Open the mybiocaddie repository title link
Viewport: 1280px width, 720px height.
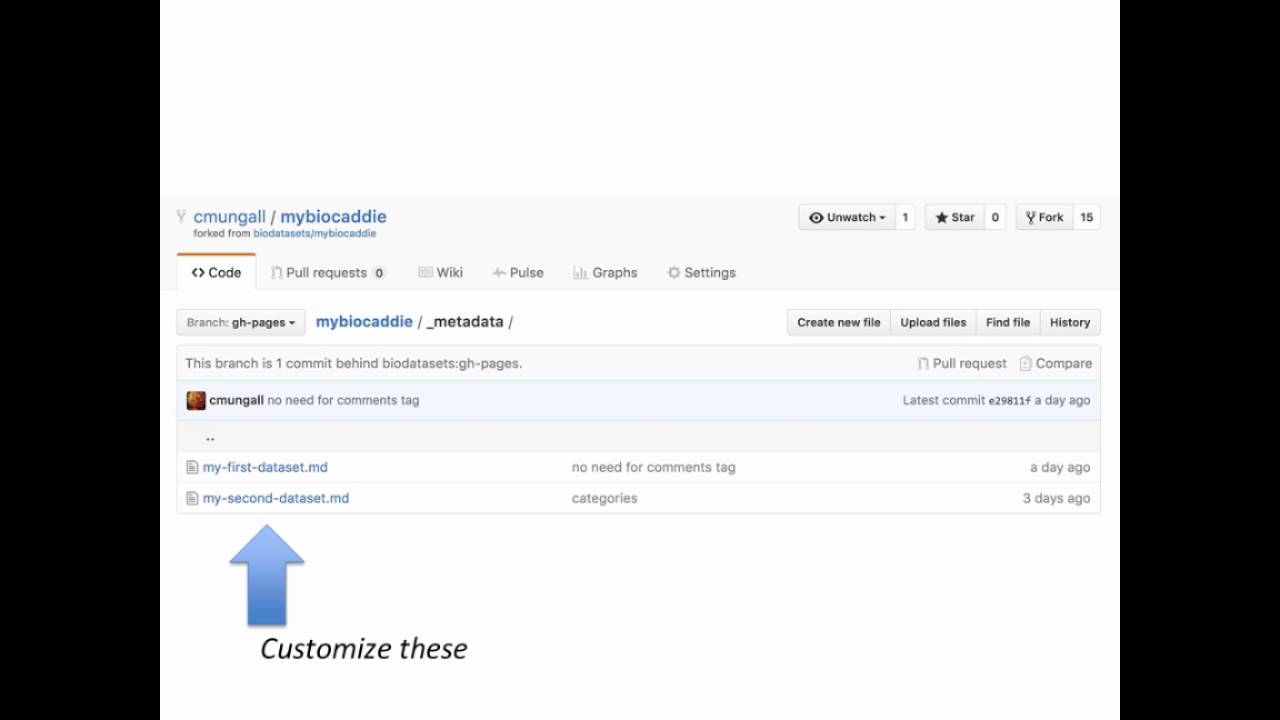tap(333, 217)
